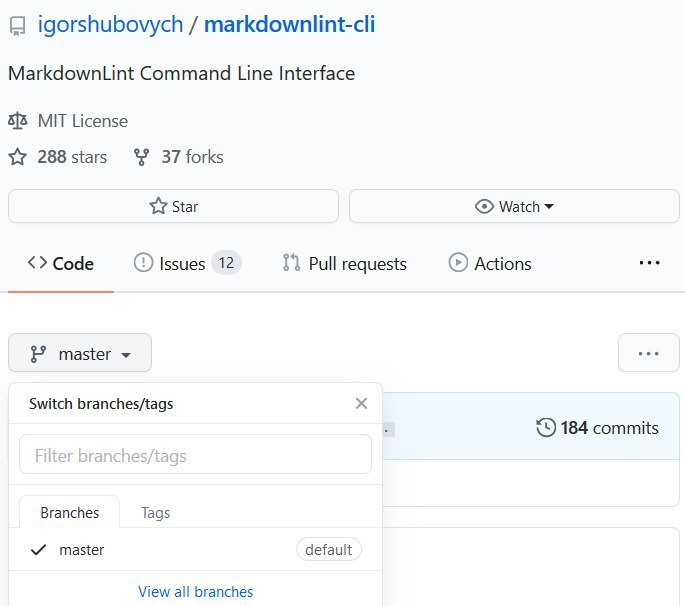View the 37 forks list

coord(192,157)
